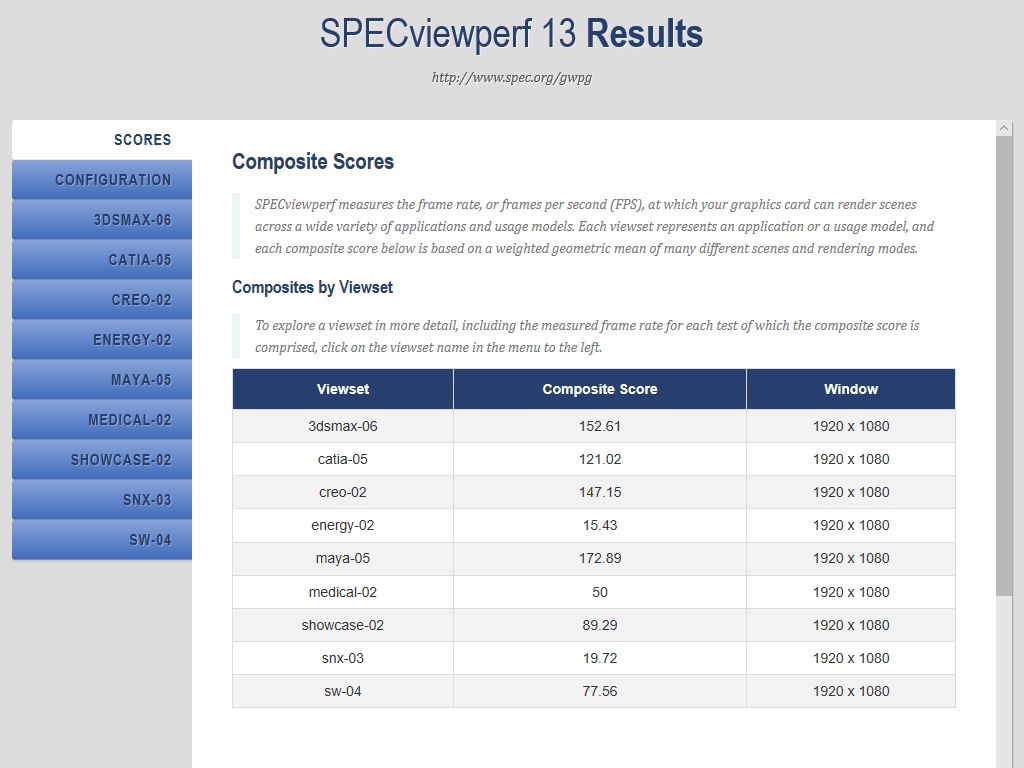Image resolution: width=1024 pixels, height=768 pixels.
Task: Select the CATIA-05 sidebar item
Action: coord(102,260)
